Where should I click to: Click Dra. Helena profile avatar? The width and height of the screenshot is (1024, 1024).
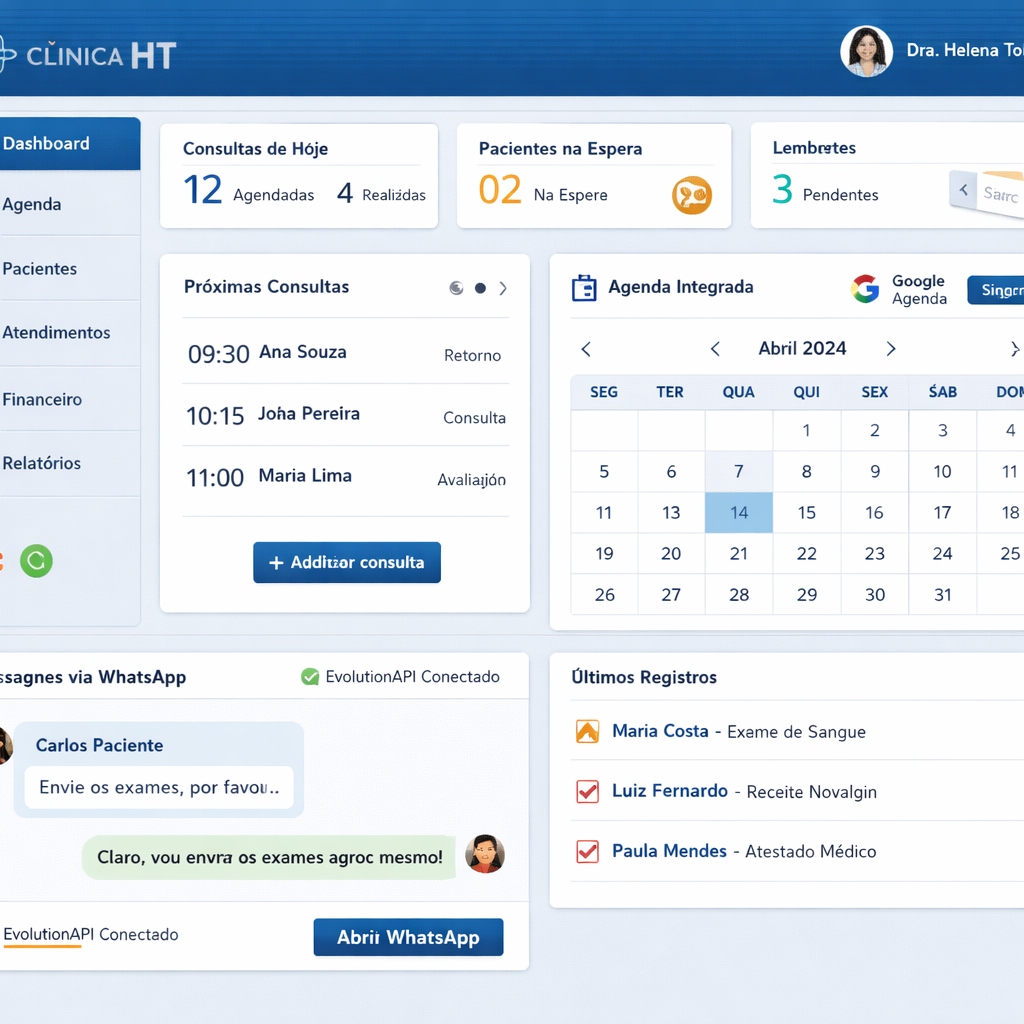click(866, 51)
